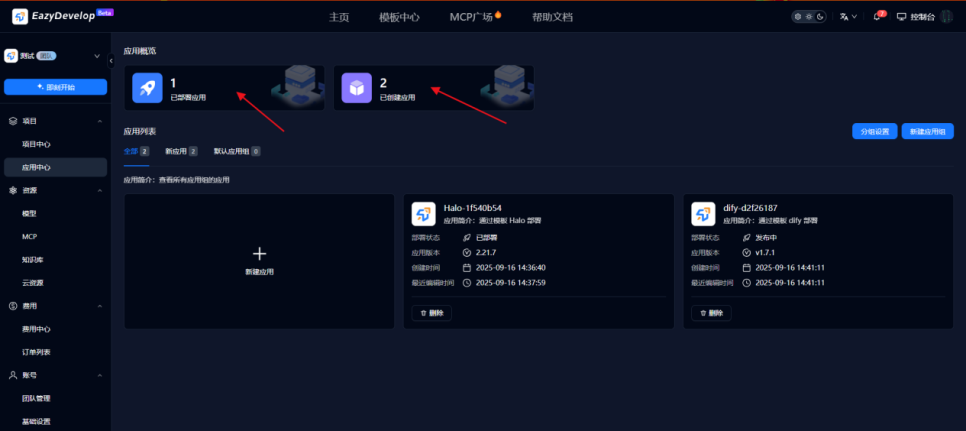
Task: Collapse the 资源 sidebar section
Action: (x=99, y=190)
